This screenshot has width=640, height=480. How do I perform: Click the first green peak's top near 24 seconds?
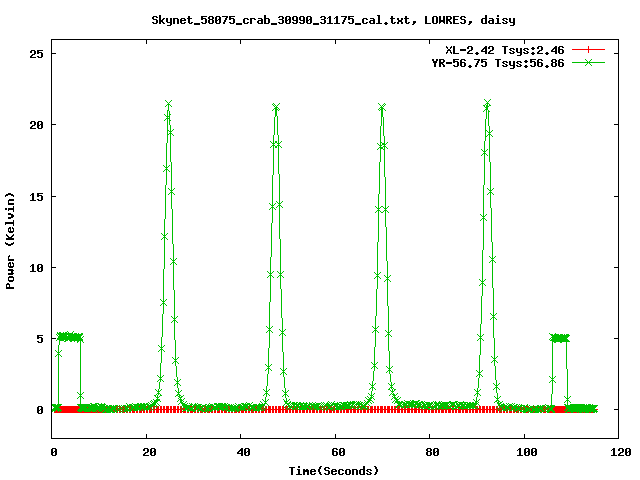click(168, 104)
